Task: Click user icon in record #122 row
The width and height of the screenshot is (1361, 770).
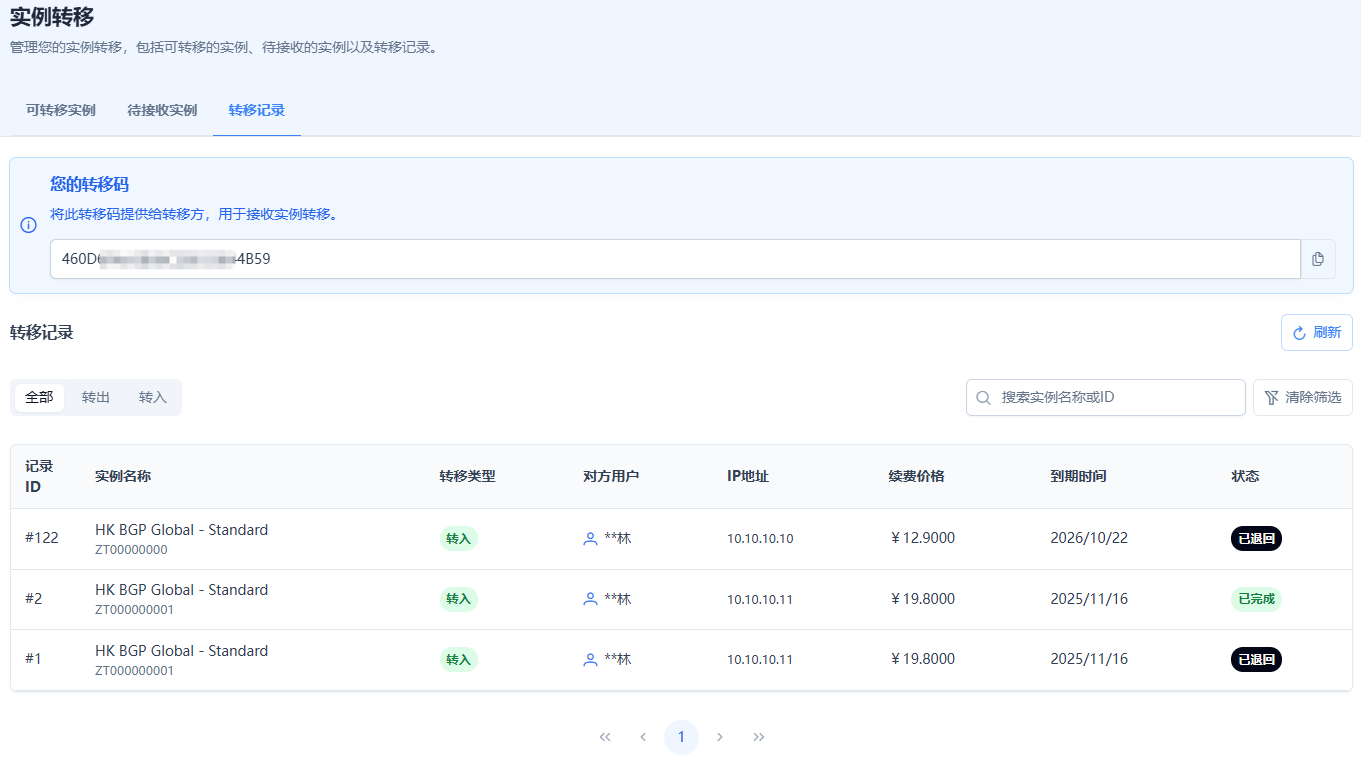Action: (x=590, y=539)
